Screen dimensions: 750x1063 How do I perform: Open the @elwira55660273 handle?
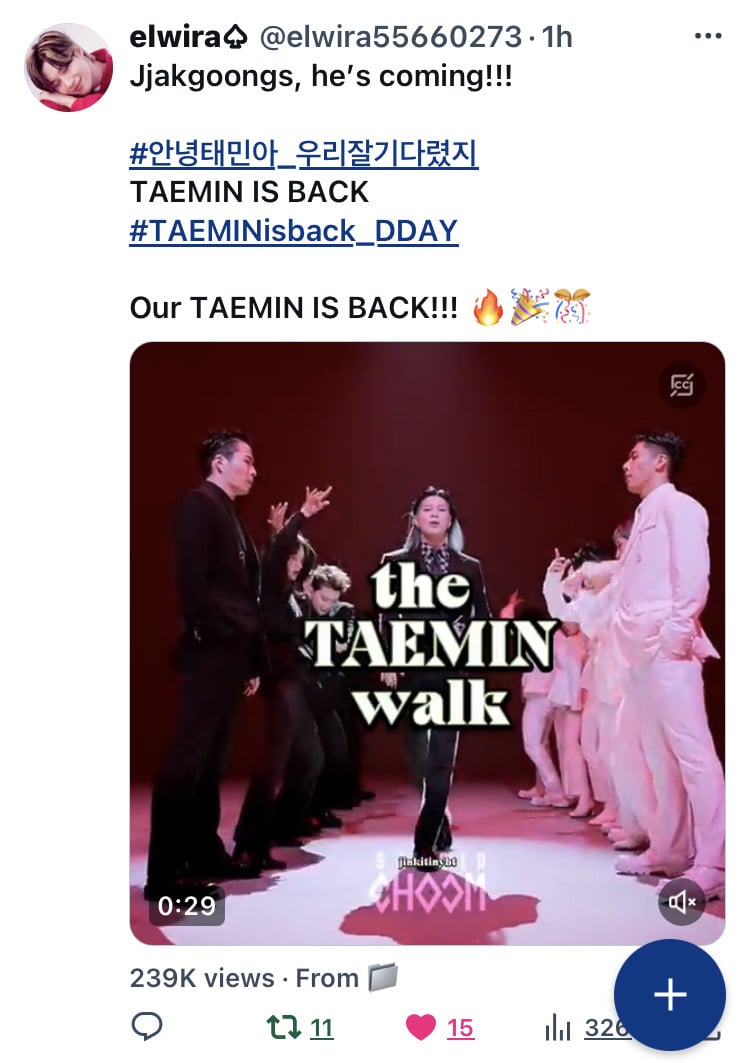pyautogui.click(x=391, y=37)
